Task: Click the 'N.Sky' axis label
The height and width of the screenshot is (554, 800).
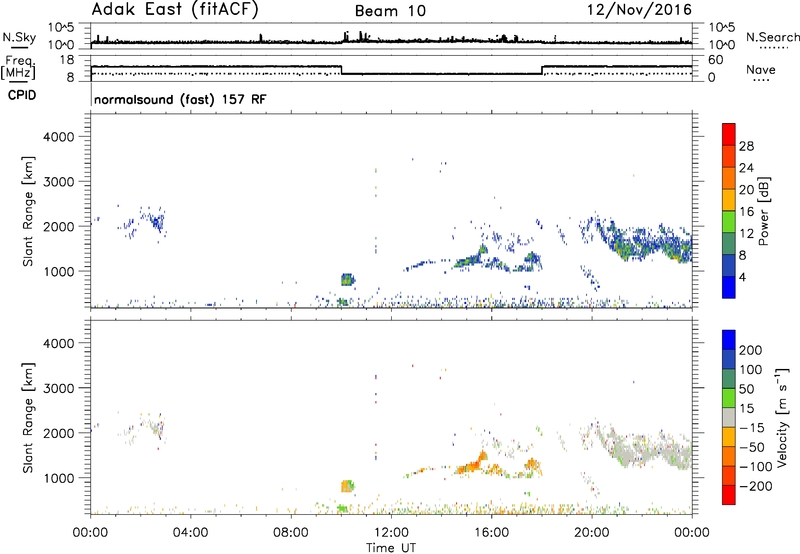Action: pyautogui.click(x=19, y=37)
